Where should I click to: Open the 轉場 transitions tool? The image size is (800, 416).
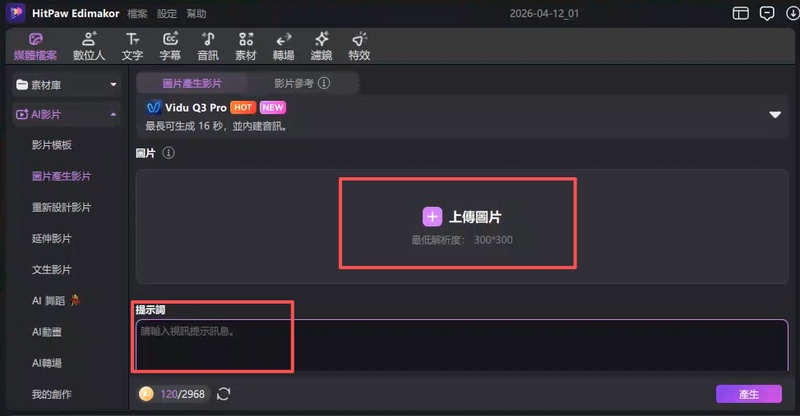pyautogui.click(x=283, y=46)
